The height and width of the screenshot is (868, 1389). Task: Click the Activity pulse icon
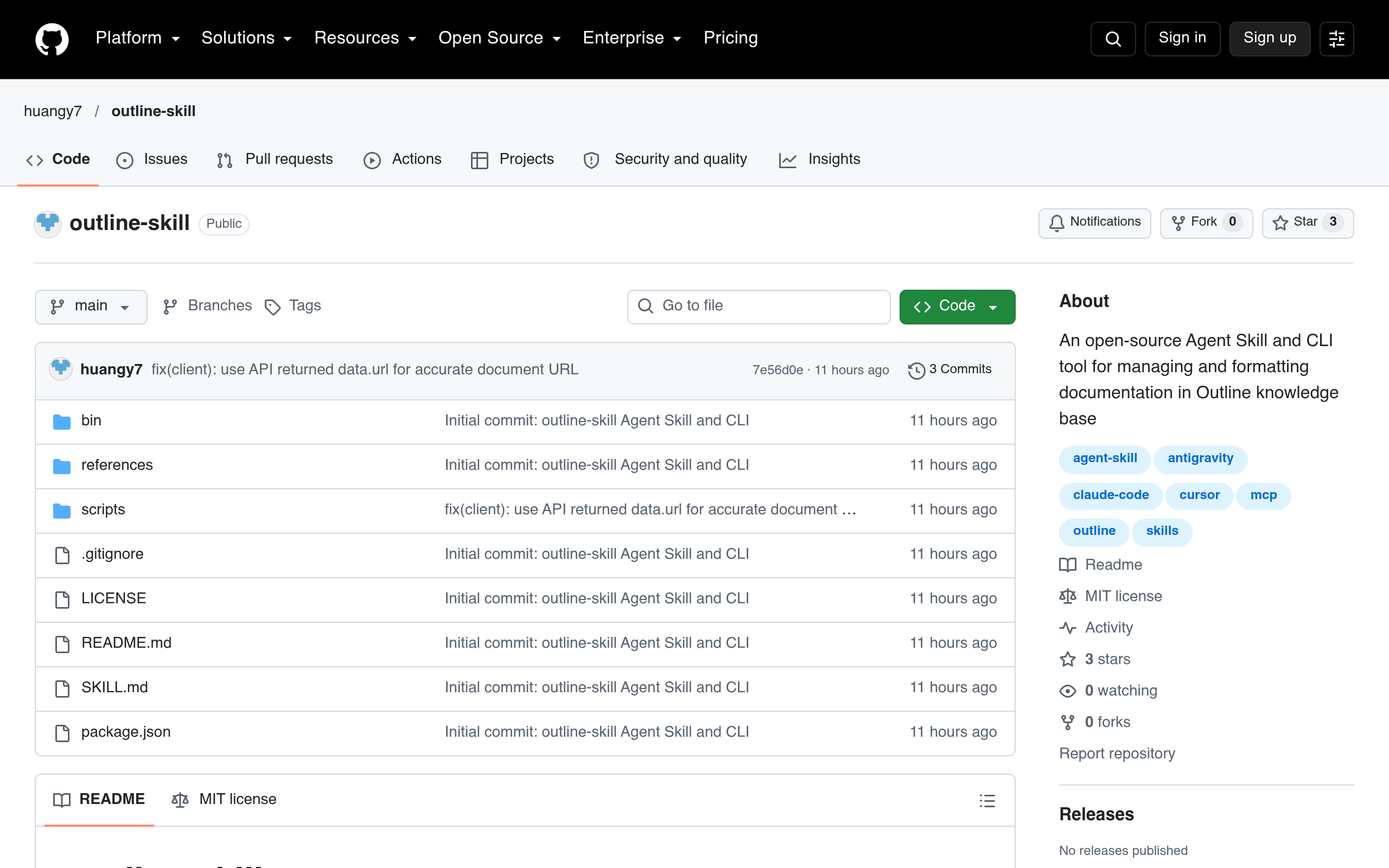tap(1068, 628)
